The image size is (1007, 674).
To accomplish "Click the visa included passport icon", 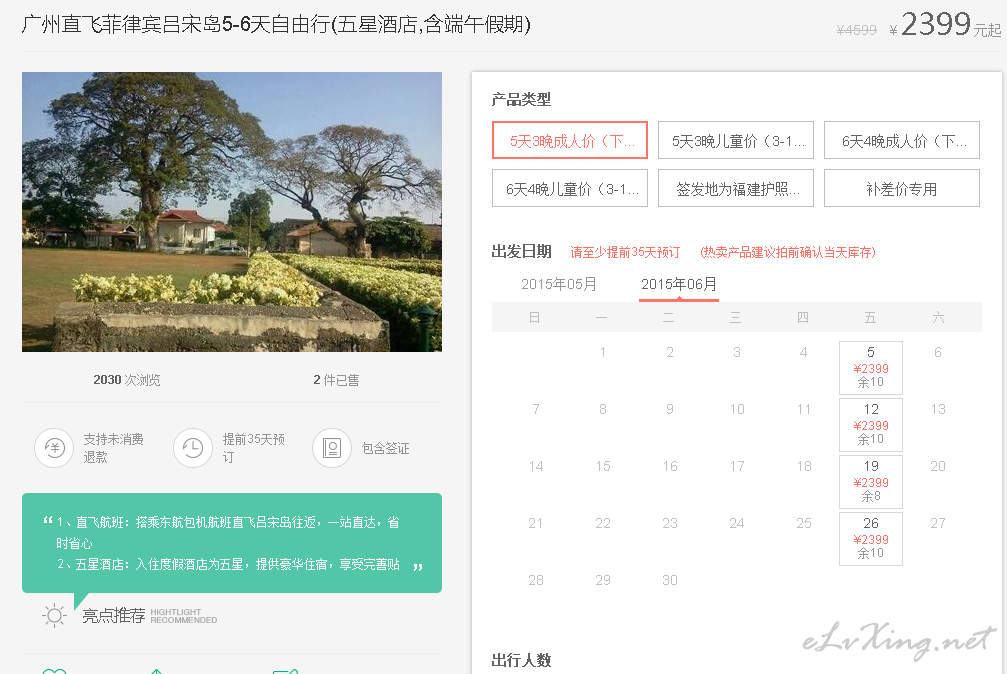I will coord(331,448).
